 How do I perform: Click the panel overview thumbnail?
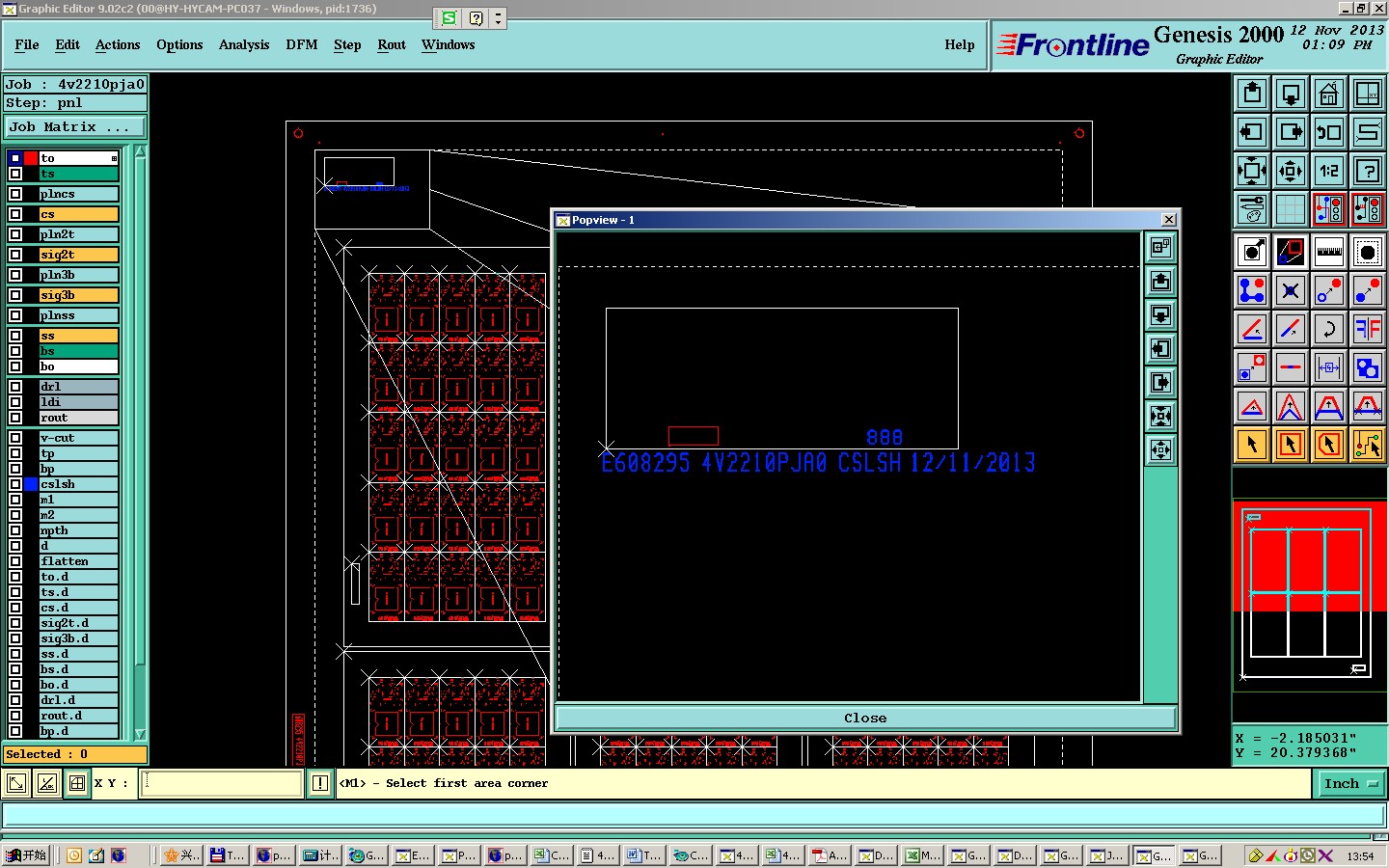(1309, 593)
